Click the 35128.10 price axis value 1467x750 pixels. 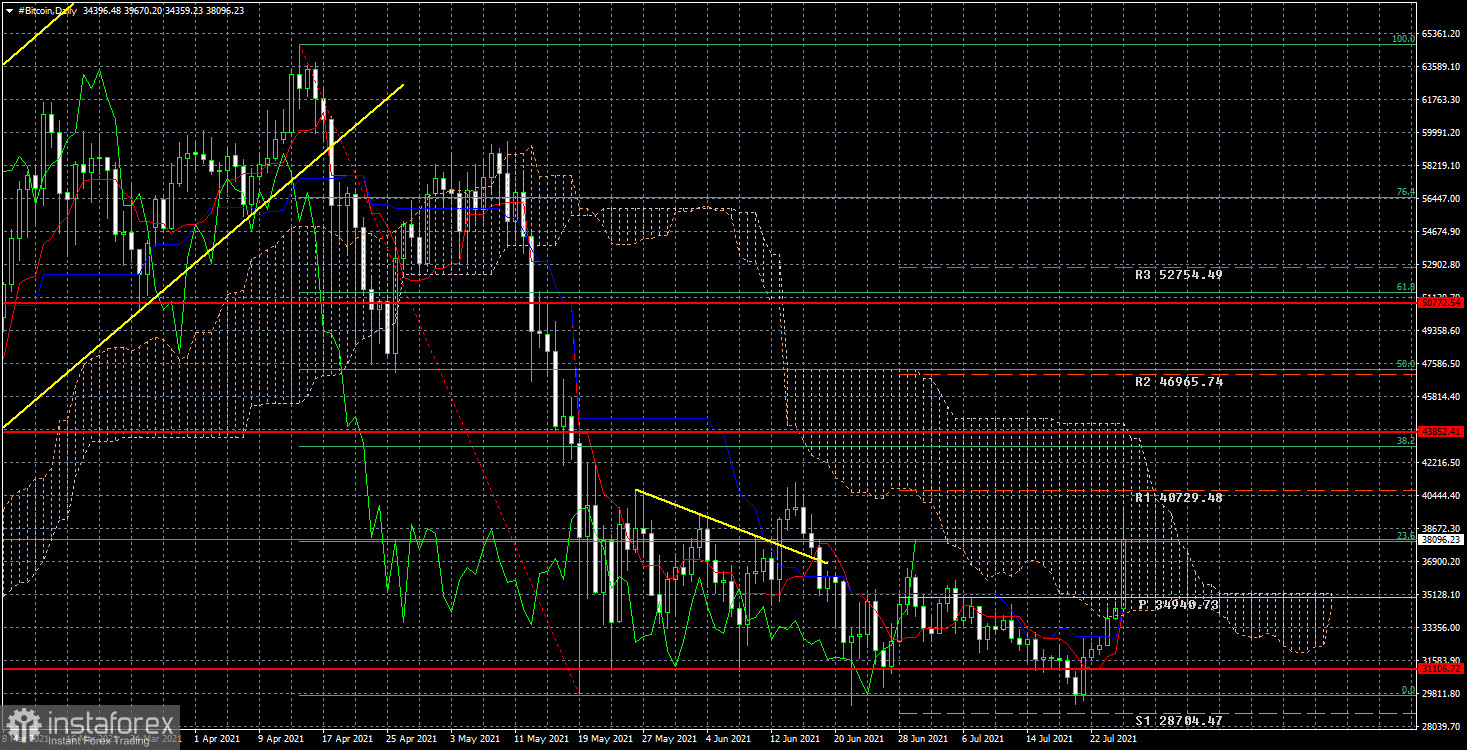[x=1442, y=594]
